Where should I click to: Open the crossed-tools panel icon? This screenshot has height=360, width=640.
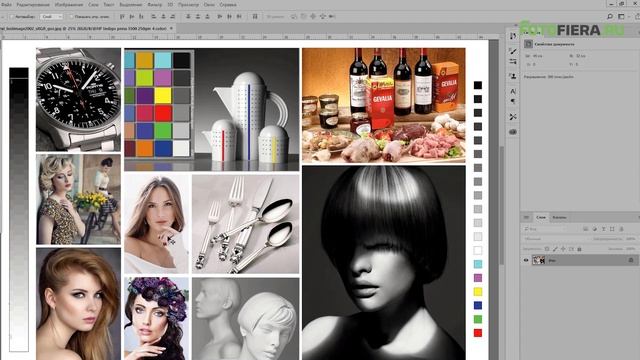513,117
